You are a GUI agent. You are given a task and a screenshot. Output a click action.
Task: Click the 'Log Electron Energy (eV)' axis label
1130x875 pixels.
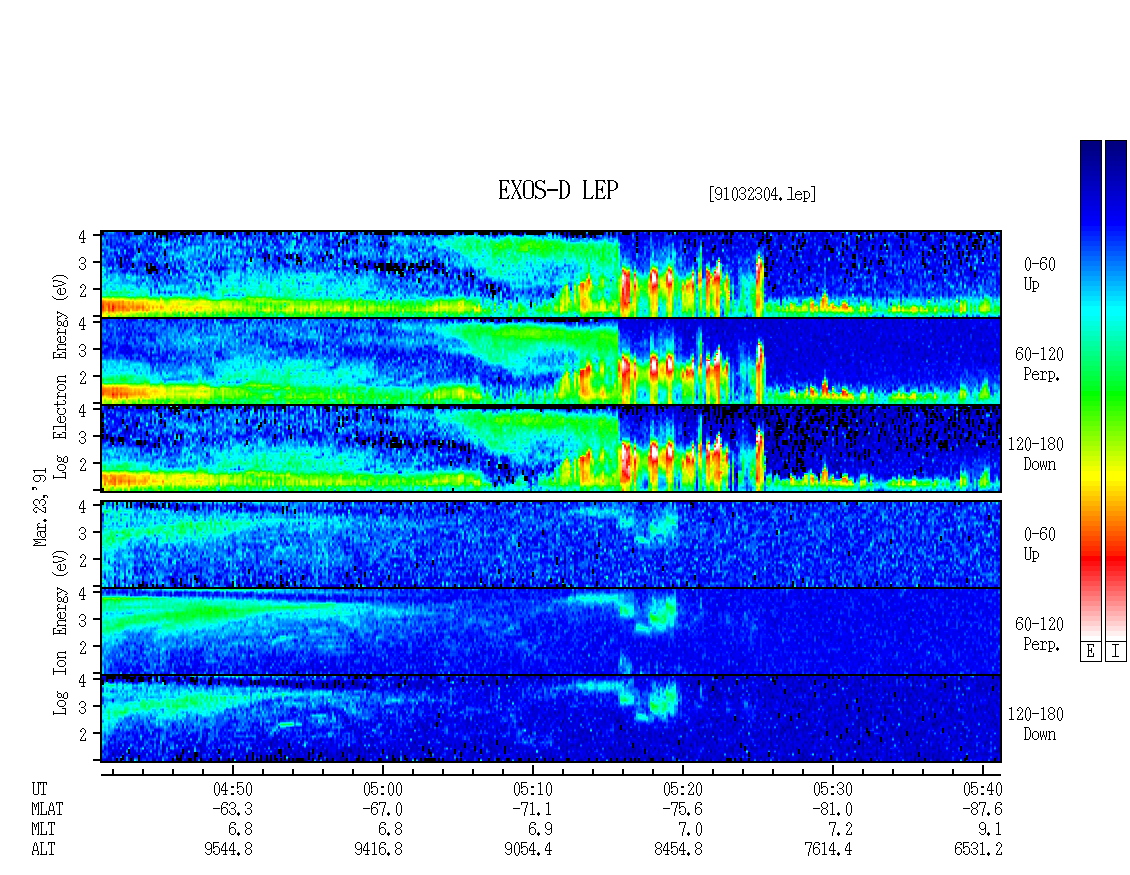click(61, 376)
